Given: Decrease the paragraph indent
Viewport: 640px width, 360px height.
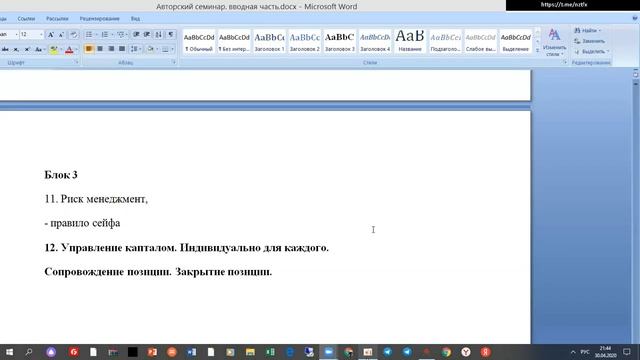Looking at the screenshot, I should (x=136, y=35).
